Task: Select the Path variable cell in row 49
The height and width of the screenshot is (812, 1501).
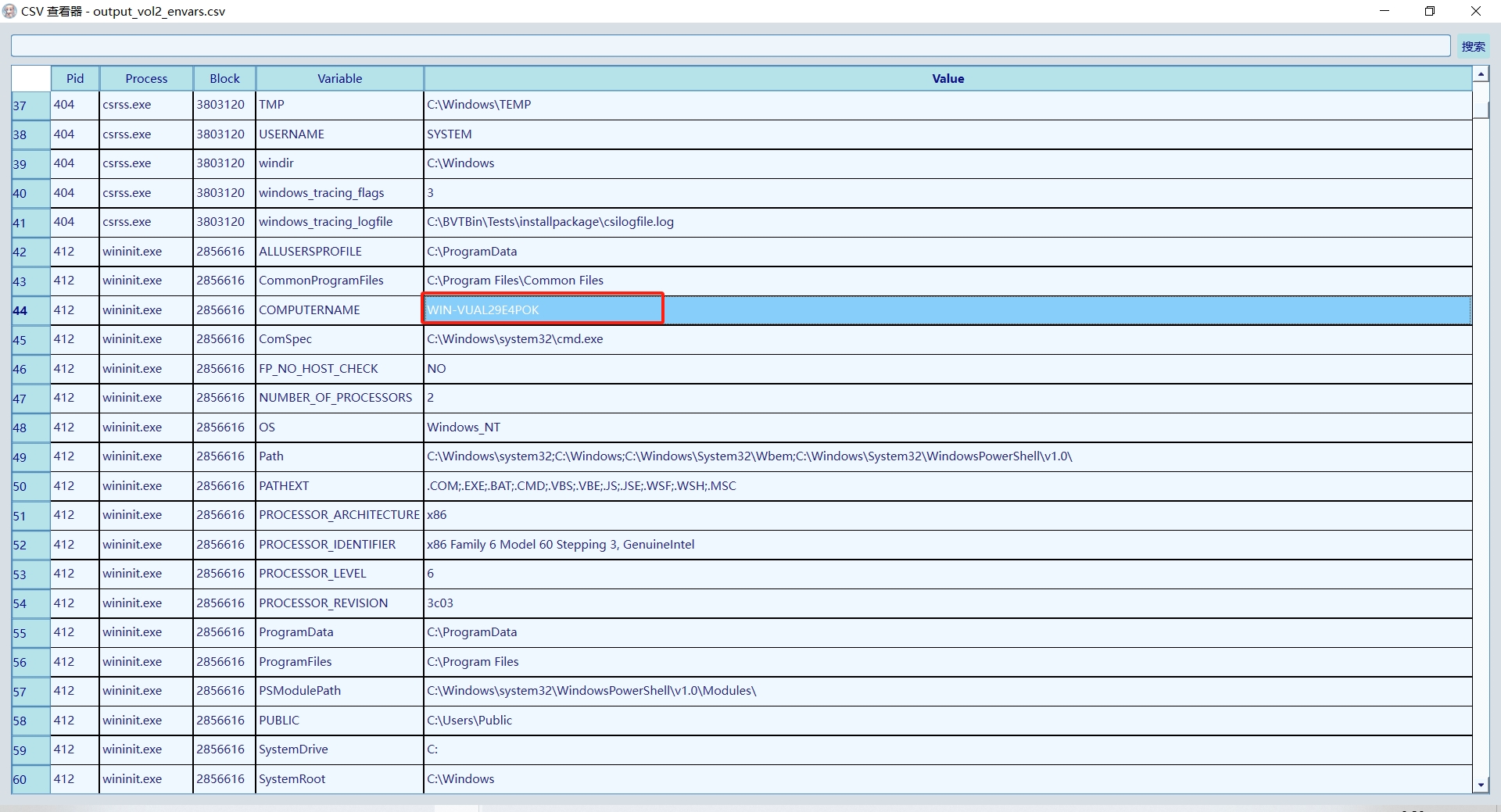Action: click(339, 456)
